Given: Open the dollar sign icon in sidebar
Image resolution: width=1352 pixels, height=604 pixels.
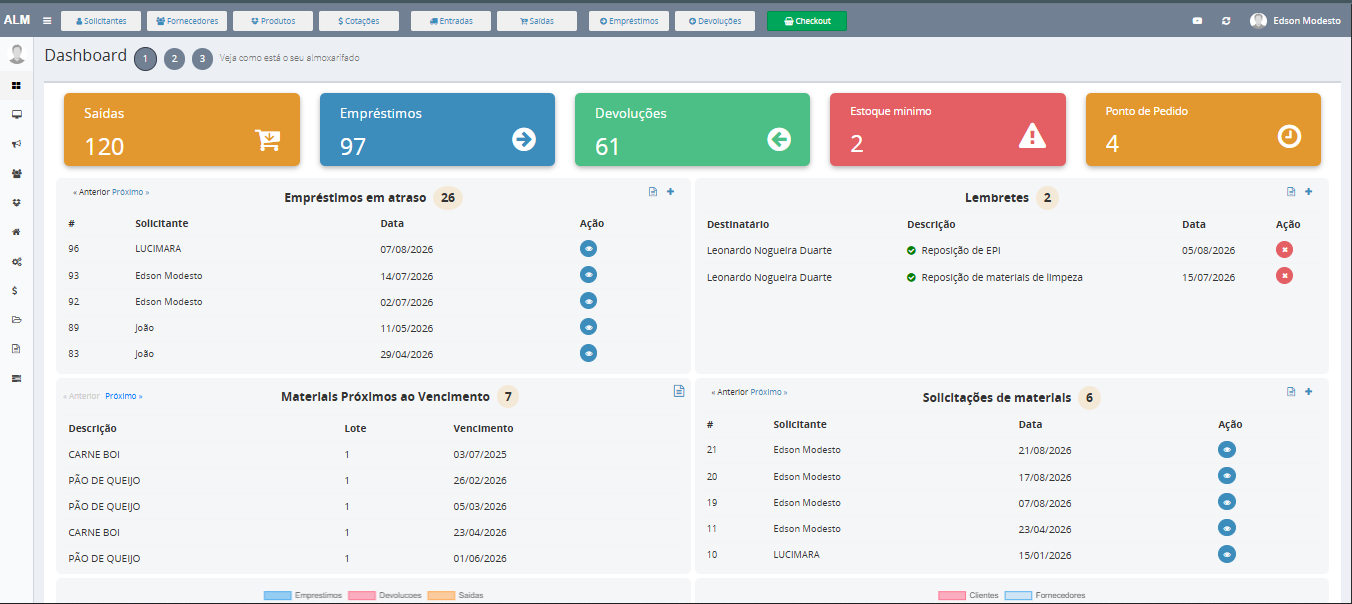Looking at the screenshot, I should point(16,290).
